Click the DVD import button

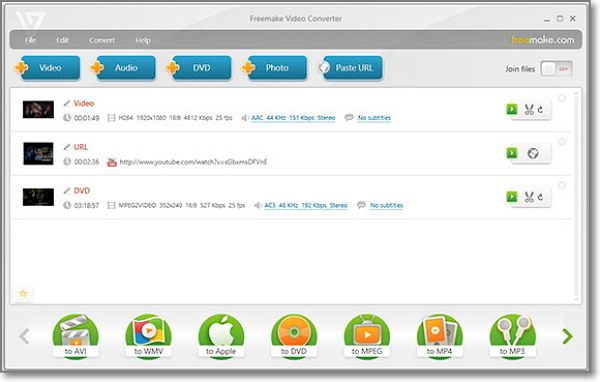(199, 68)
